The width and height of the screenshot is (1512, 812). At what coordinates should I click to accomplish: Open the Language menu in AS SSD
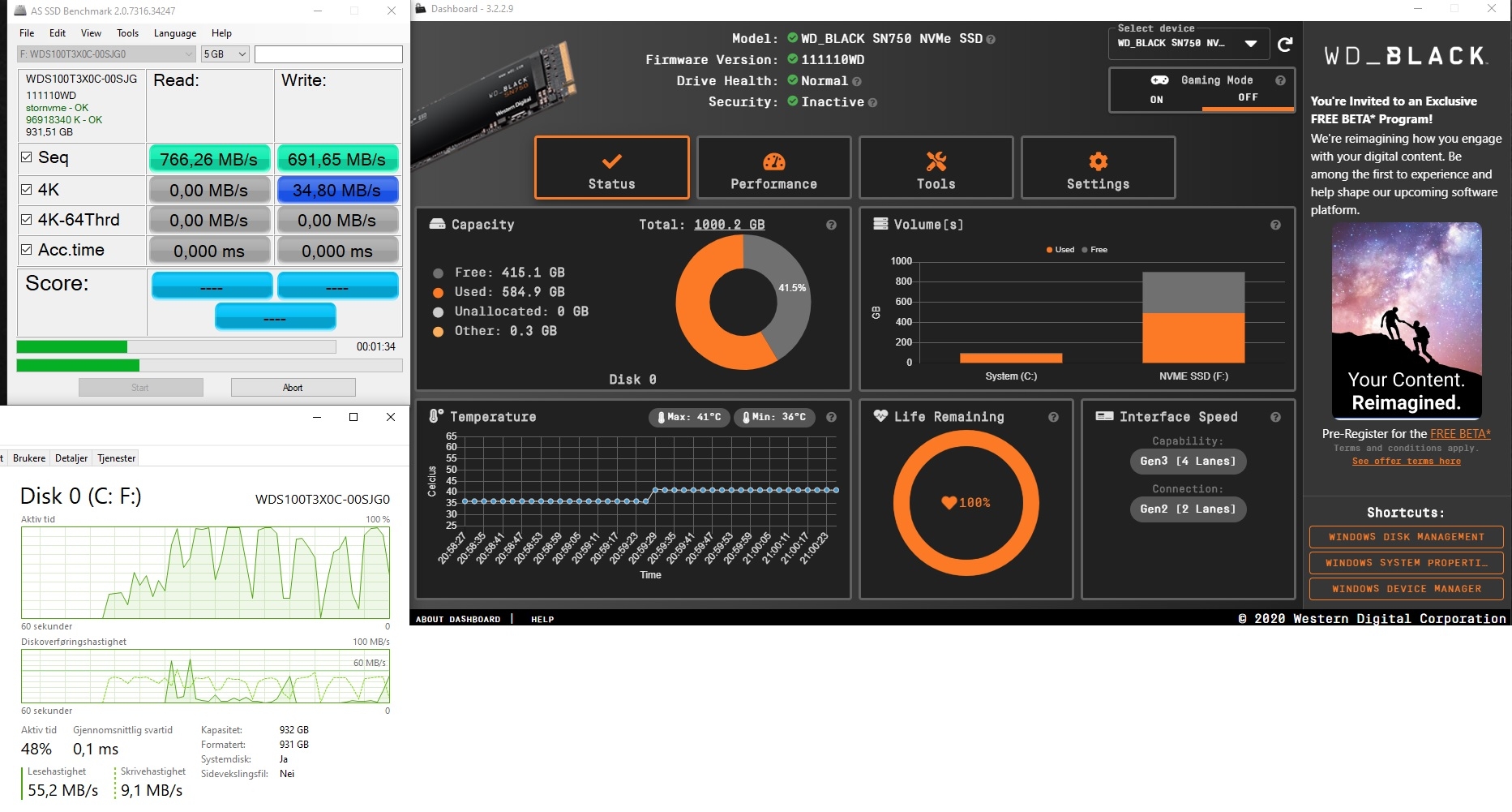click(x=175, y=33)
